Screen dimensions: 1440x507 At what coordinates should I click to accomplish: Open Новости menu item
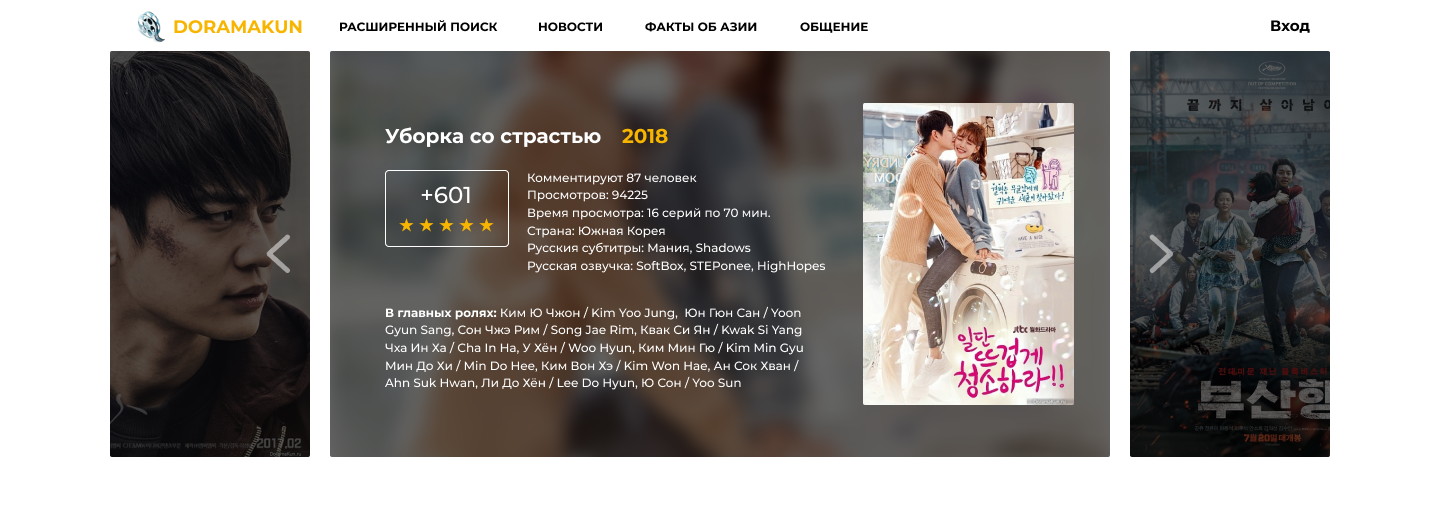pyautogui.click(x=570, y=27)
